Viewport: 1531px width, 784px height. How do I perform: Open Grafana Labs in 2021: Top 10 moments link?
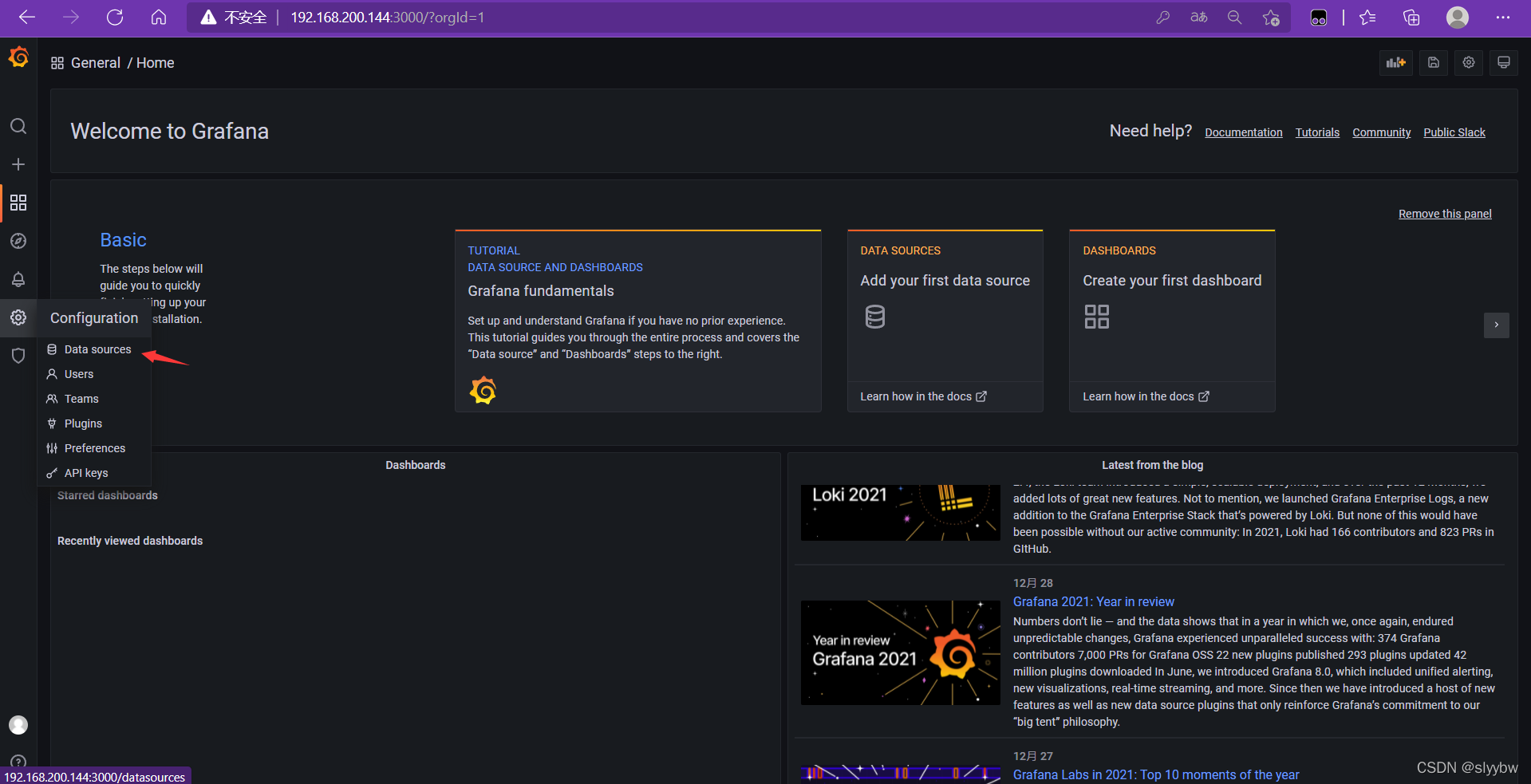(1156, 775)
